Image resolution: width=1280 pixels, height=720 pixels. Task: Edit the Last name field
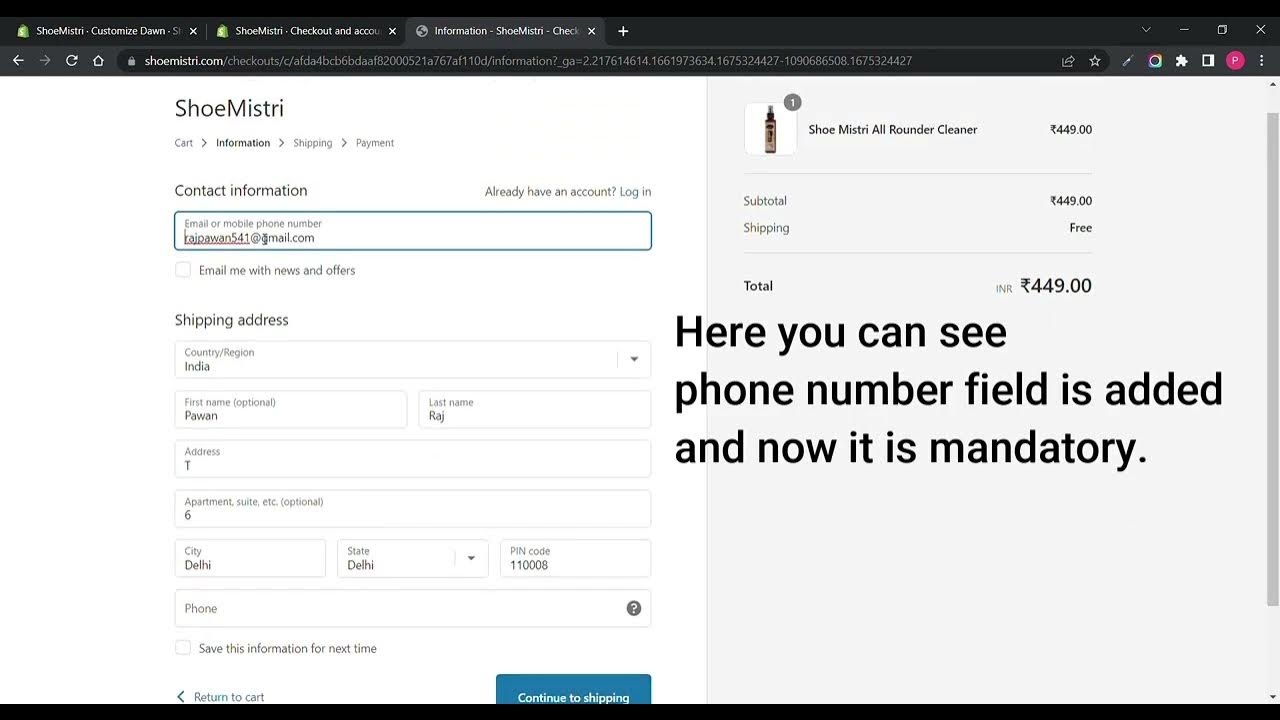point(535,409)
